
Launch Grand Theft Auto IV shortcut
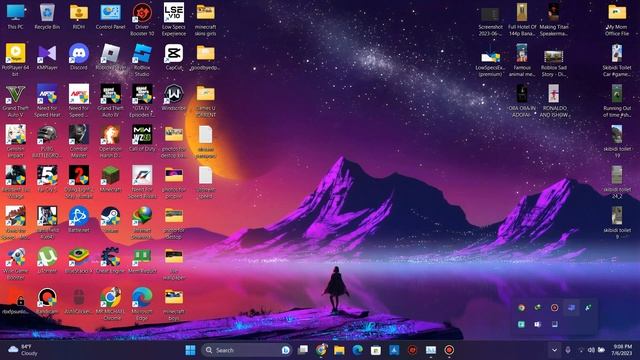[110, 100]
